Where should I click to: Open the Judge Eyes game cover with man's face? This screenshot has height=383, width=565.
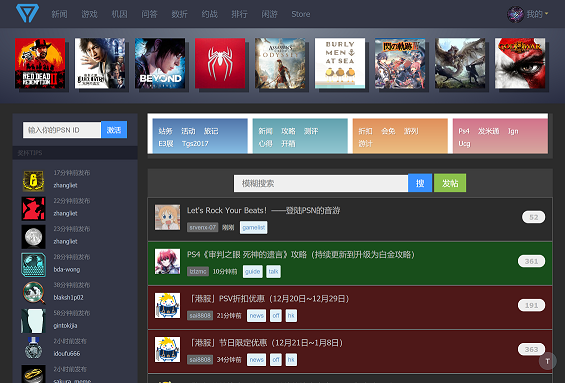100,63
